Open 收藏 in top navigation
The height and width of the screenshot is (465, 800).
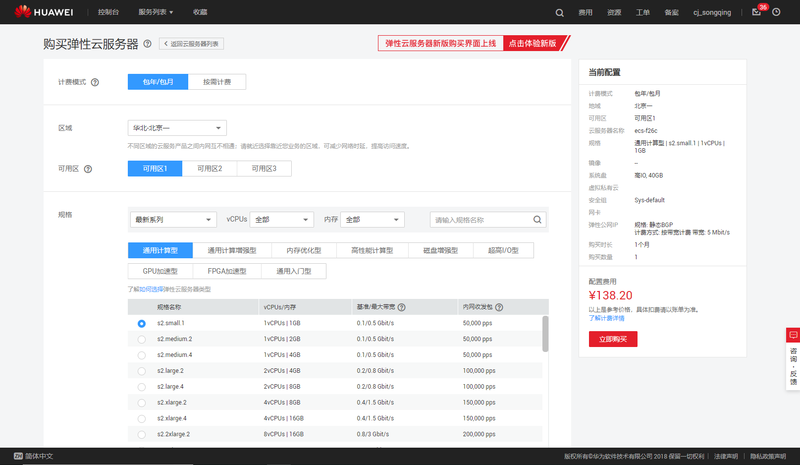(x=200, y=12)
